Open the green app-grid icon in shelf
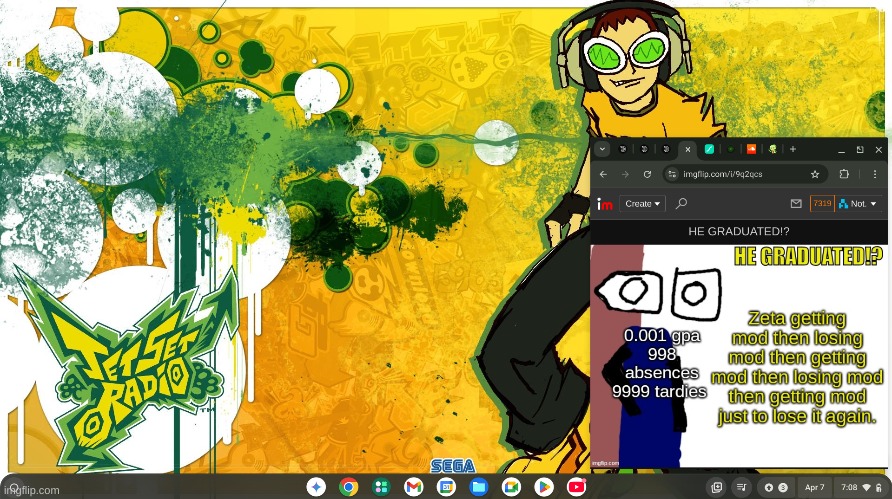Image resolution: width=892 pixels, height=499 pixels. [381, 487]
